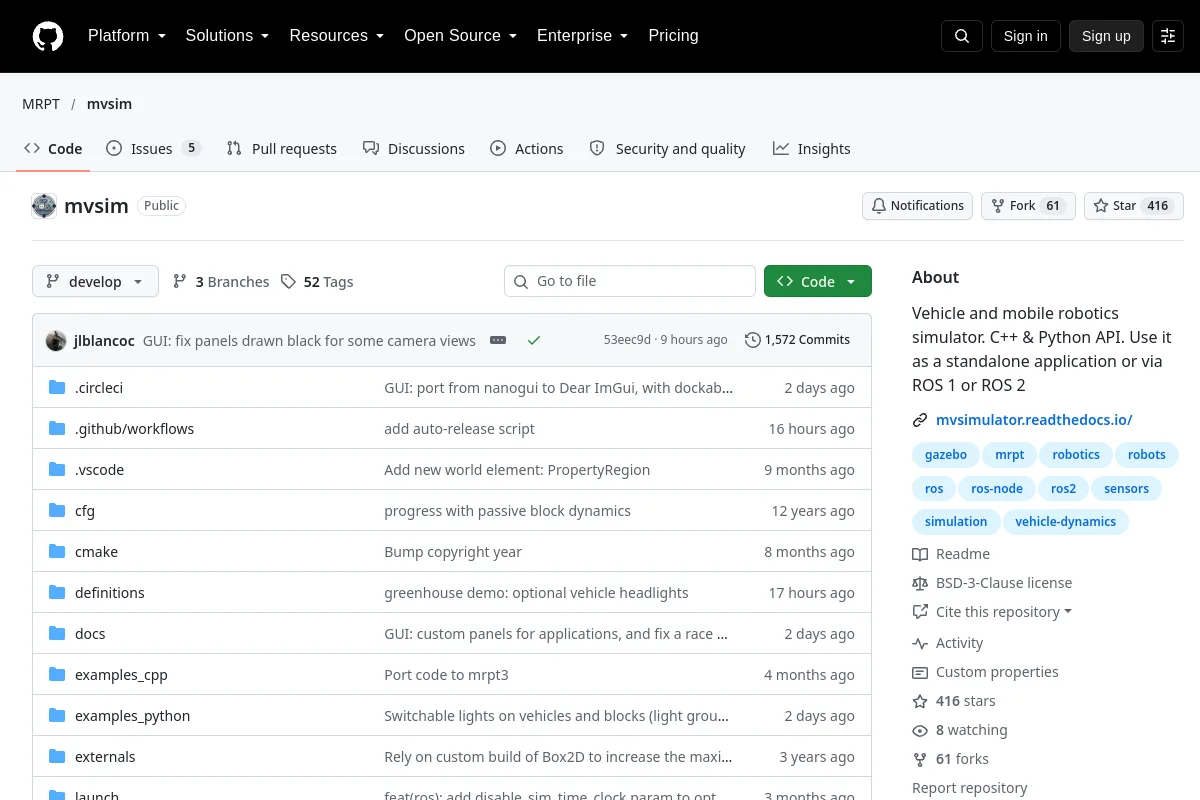Click the cfg folder icon
Image resolution: width=1200 pixels, height=800 pixels.
click(x=57, y=511)
